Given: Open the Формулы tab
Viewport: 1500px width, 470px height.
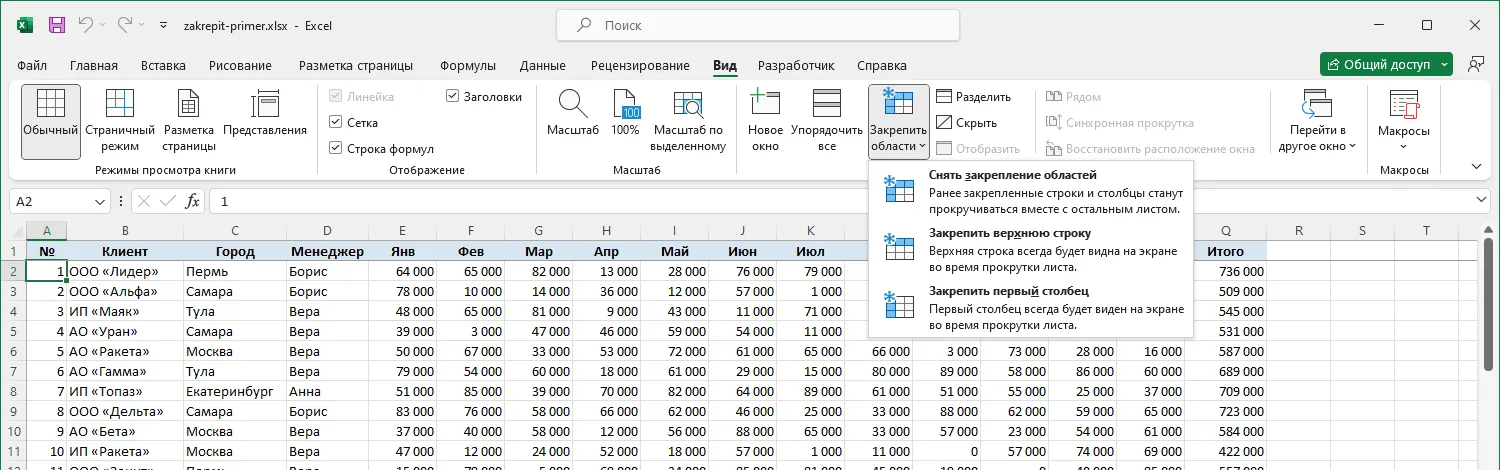Looking at the screenshot, I should coord(468,66).
